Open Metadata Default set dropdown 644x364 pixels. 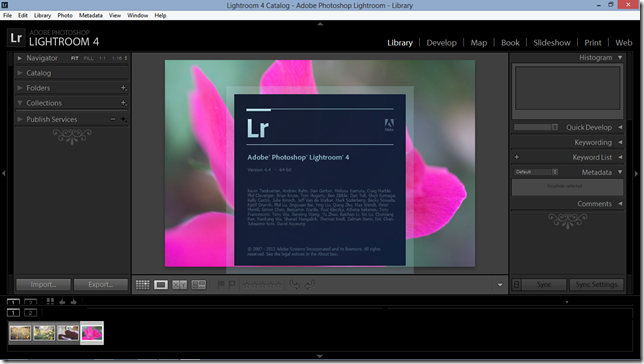536,172
